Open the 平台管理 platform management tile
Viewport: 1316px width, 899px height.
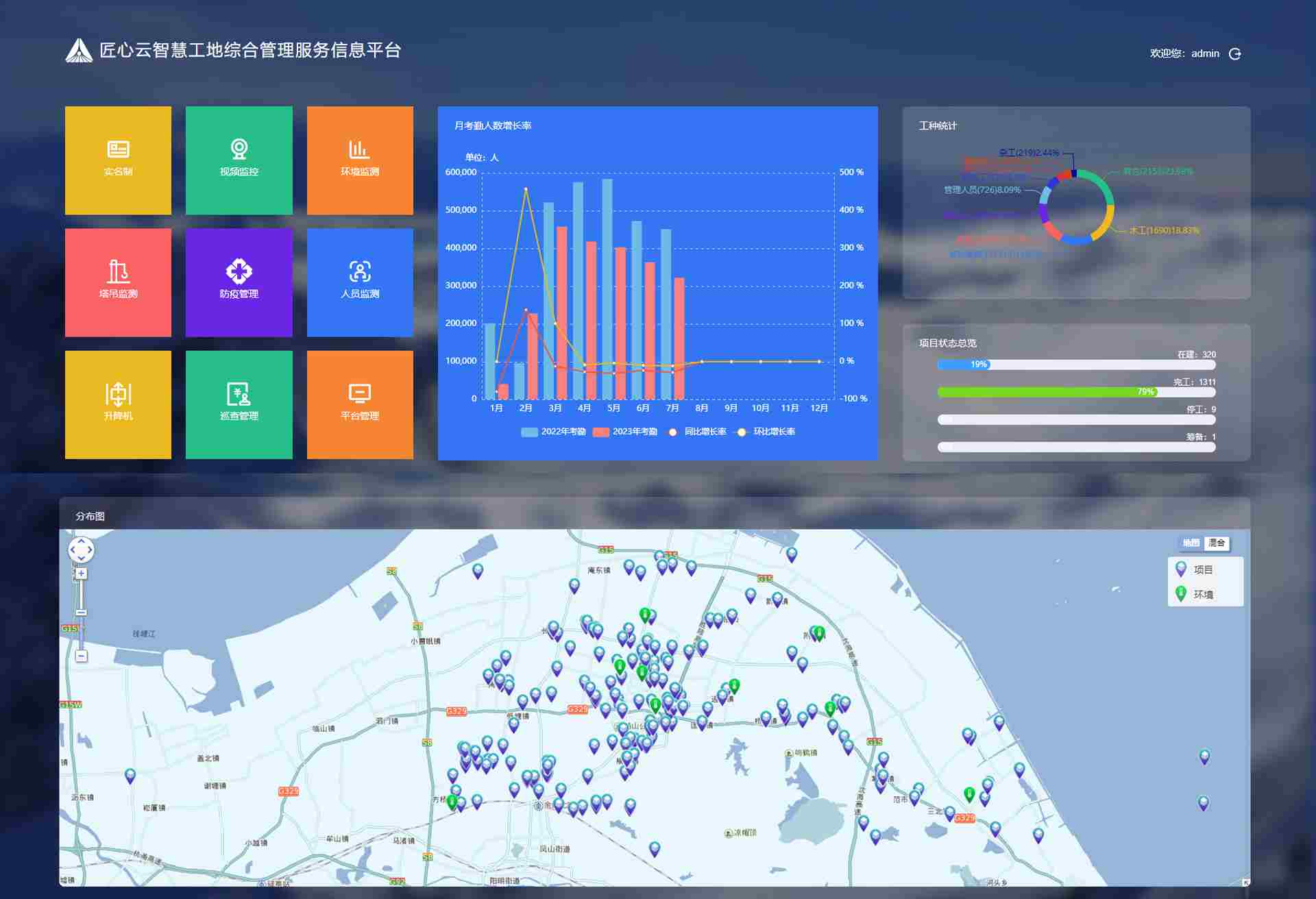360,404
